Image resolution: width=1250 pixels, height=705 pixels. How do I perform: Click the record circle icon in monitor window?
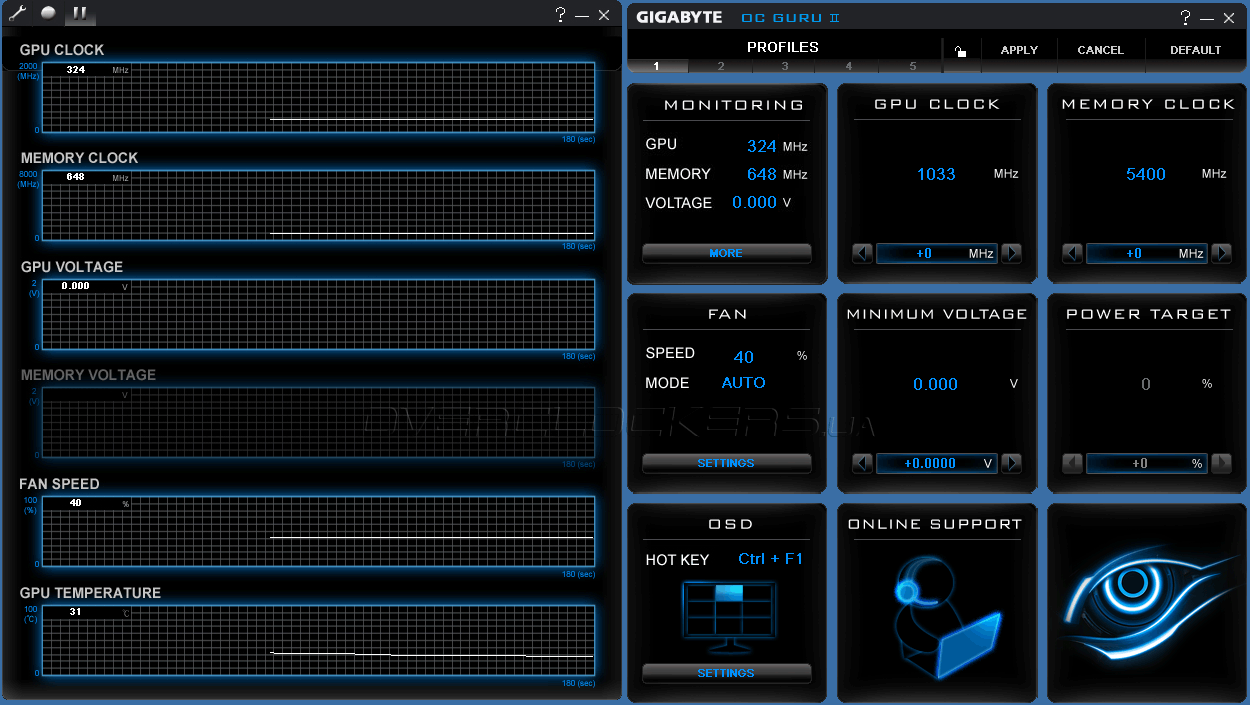click(x=48, y=13)
